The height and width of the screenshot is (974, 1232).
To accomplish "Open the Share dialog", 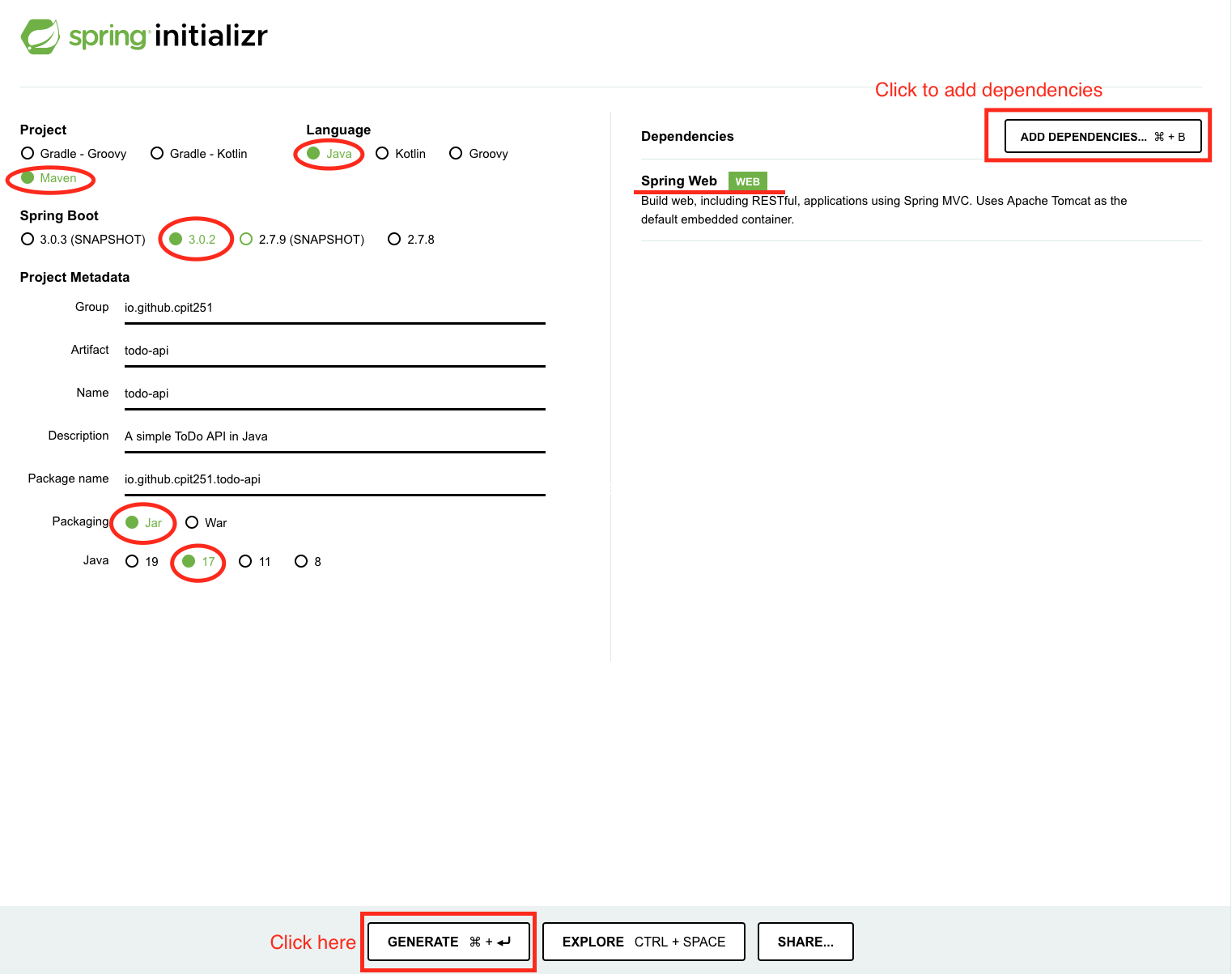I will [805, 942].
